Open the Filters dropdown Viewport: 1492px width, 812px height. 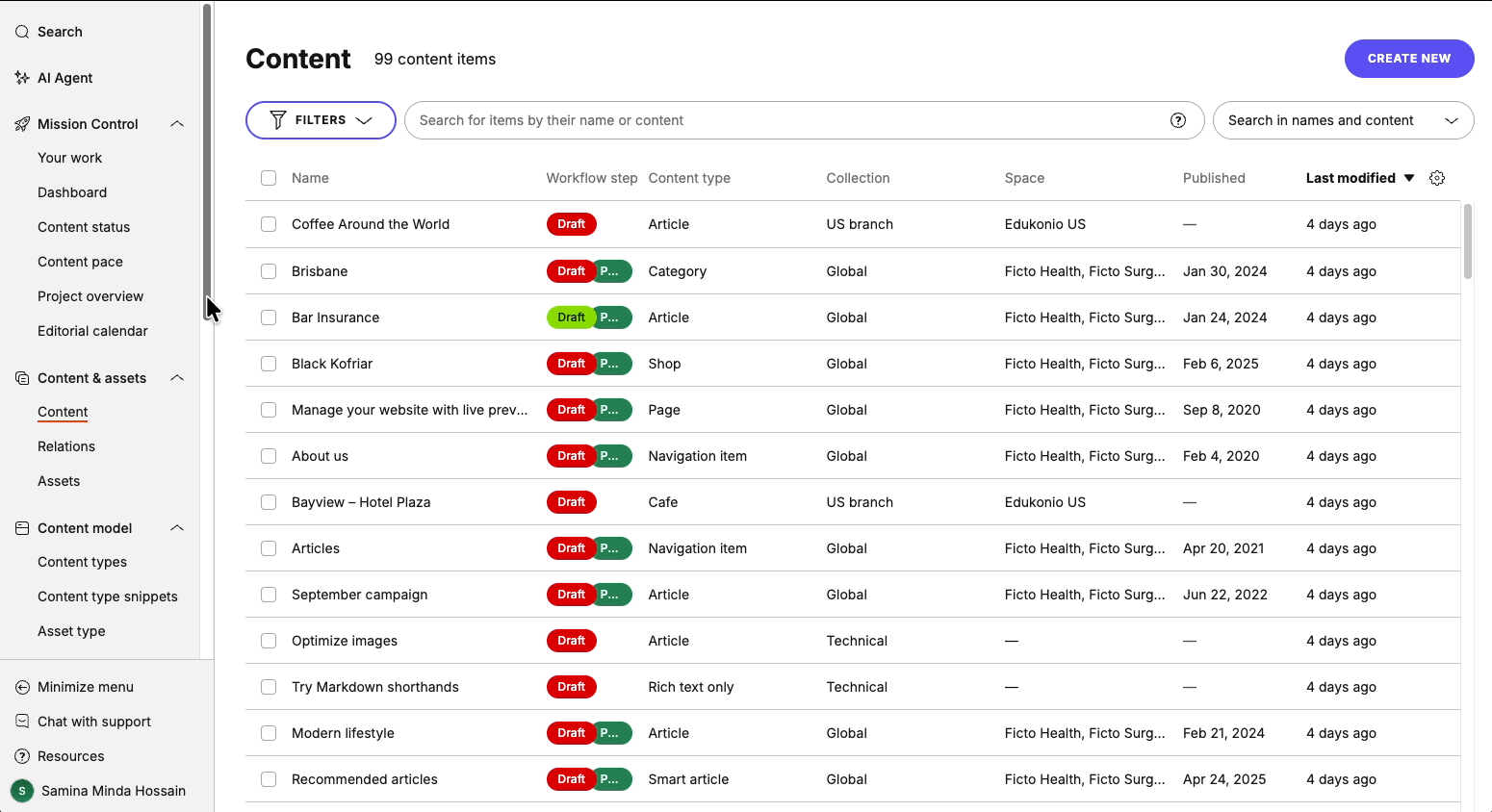click(x=321, y=120)
